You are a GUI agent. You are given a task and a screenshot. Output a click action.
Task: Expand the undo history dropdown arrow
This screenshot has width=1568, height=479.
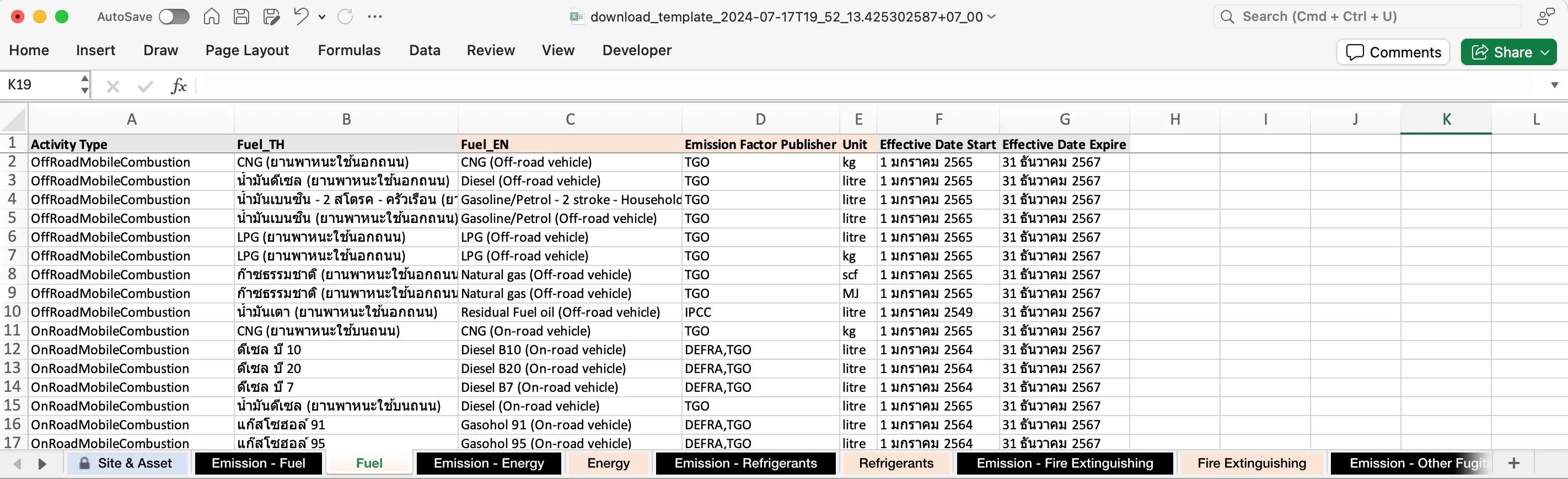coord(322,17)
